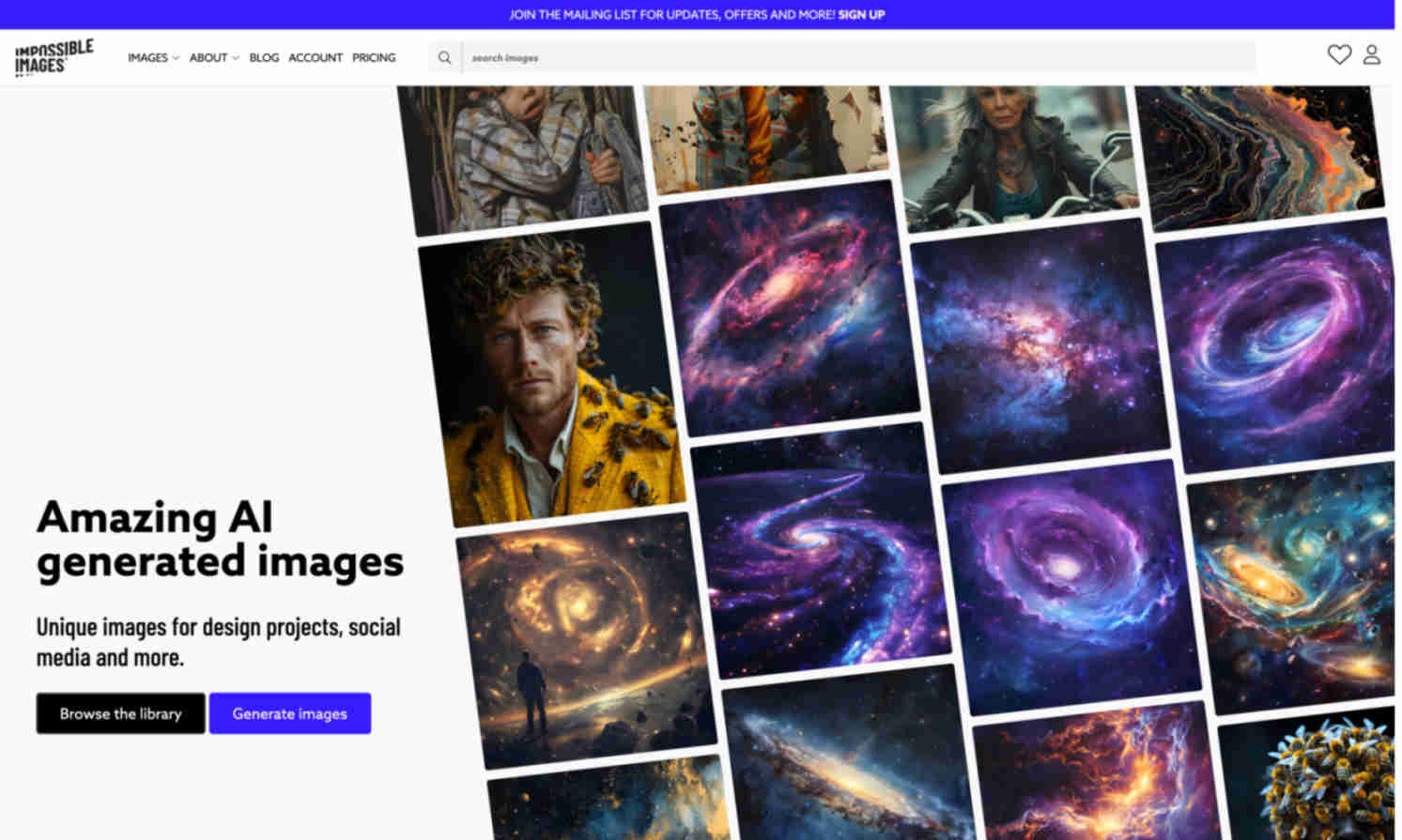
Task: Open favorites via the heart icon
Action: point(1339,54)
